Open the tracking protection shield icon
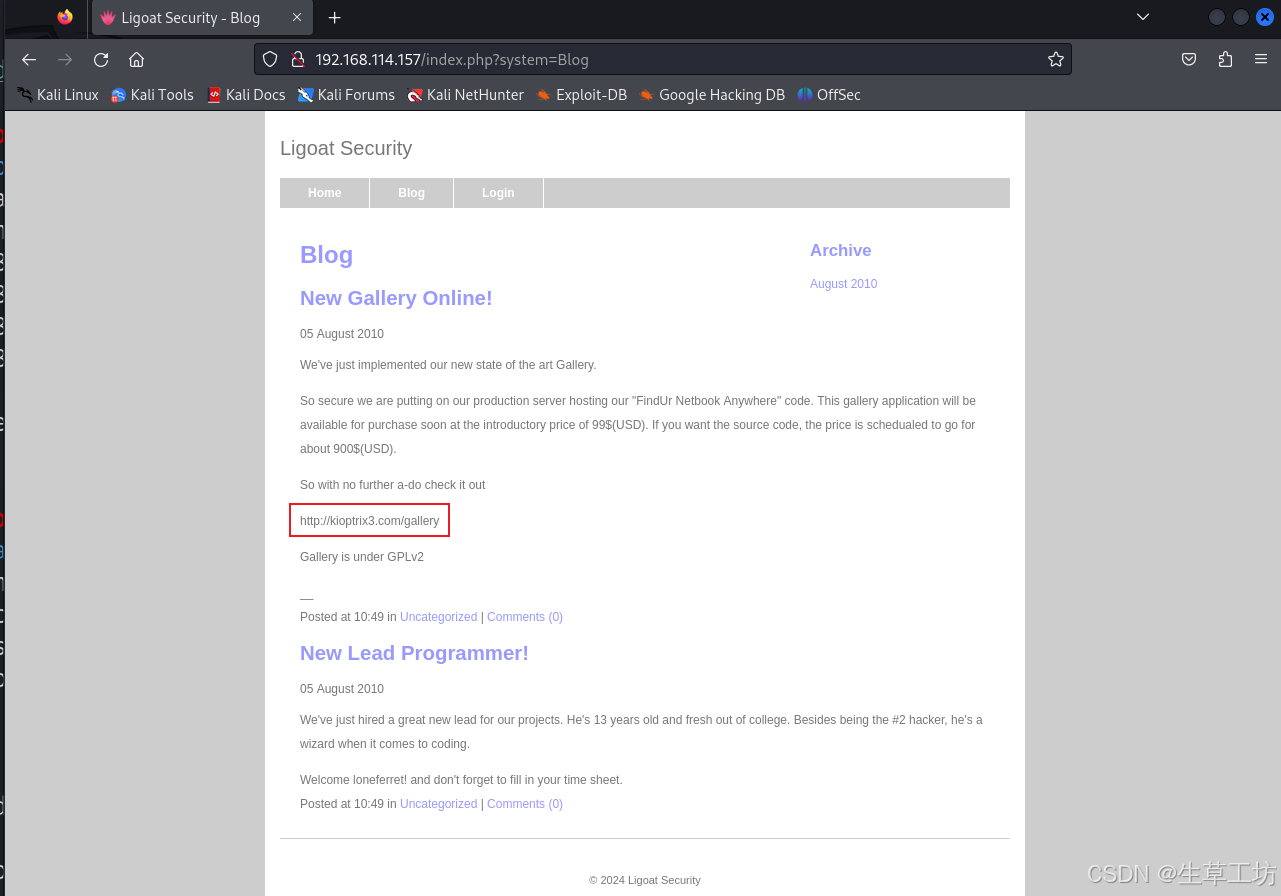 (270, 59)
